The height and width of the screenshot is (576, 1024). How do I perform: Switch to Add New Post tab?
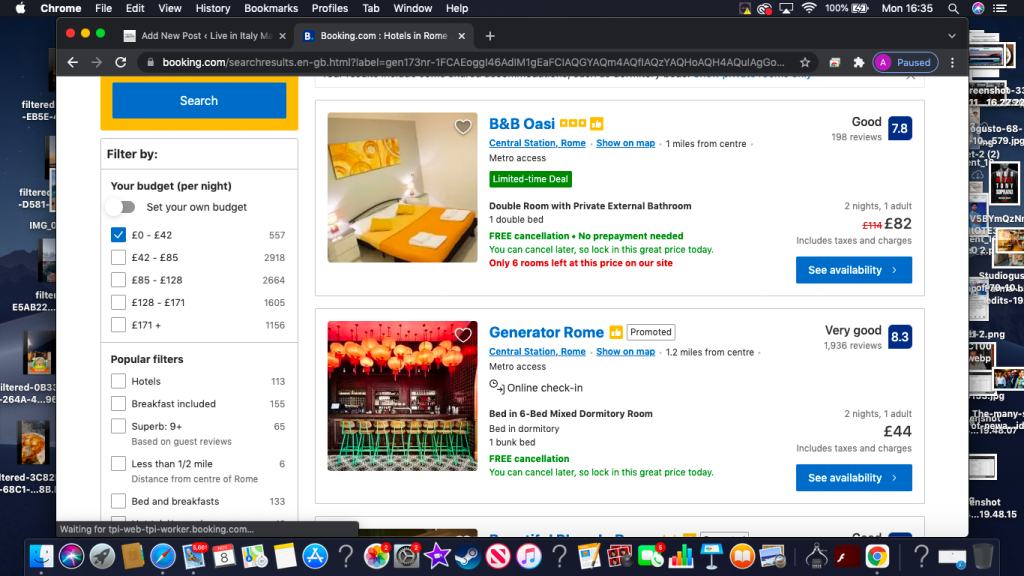205,36
